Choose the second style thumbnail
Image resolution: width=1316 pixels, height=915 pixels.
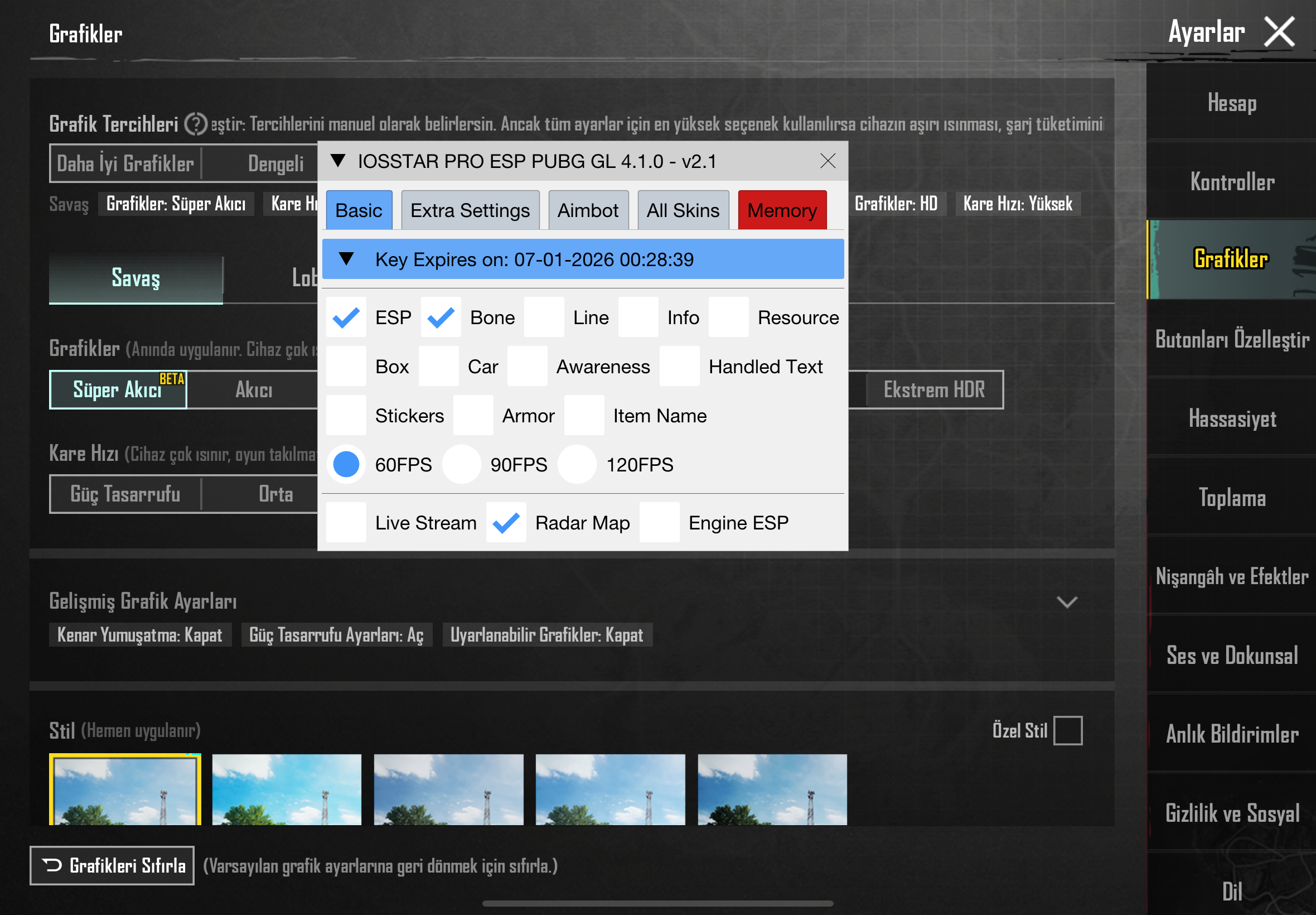click(x=287, y=789)
